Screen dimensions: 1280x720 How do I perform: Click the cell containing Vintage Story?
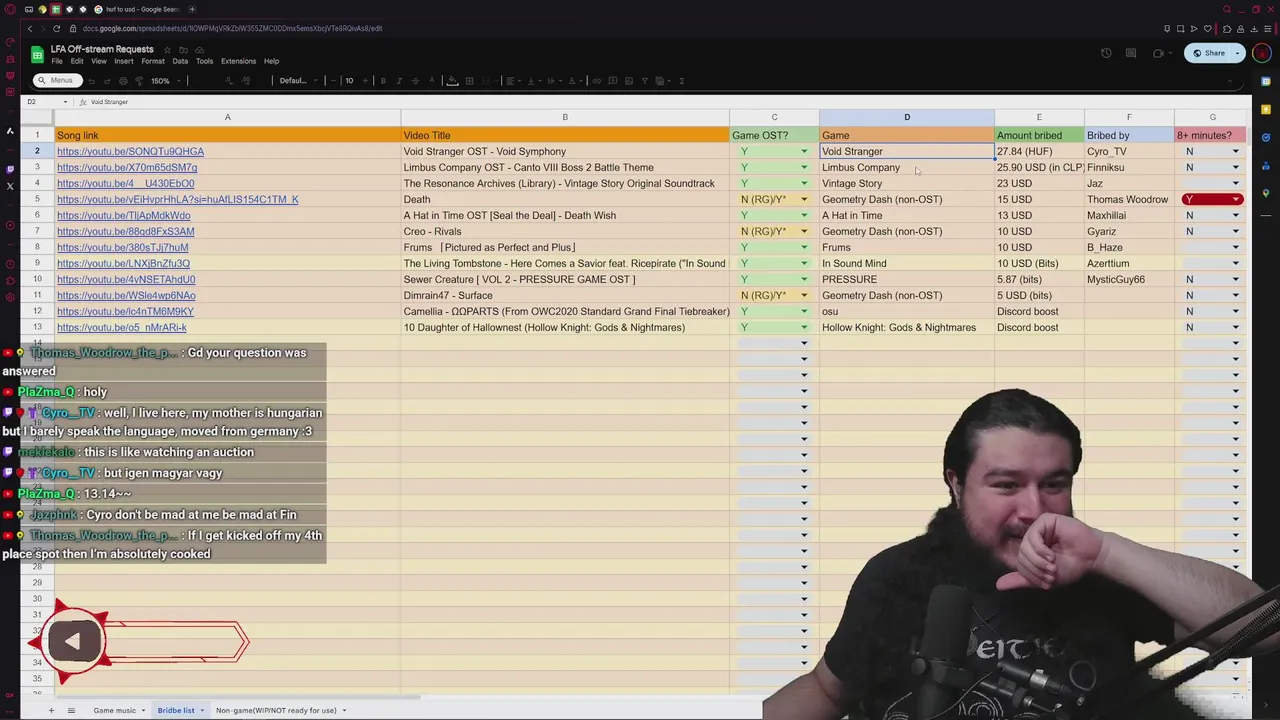(x=907, y=184)
